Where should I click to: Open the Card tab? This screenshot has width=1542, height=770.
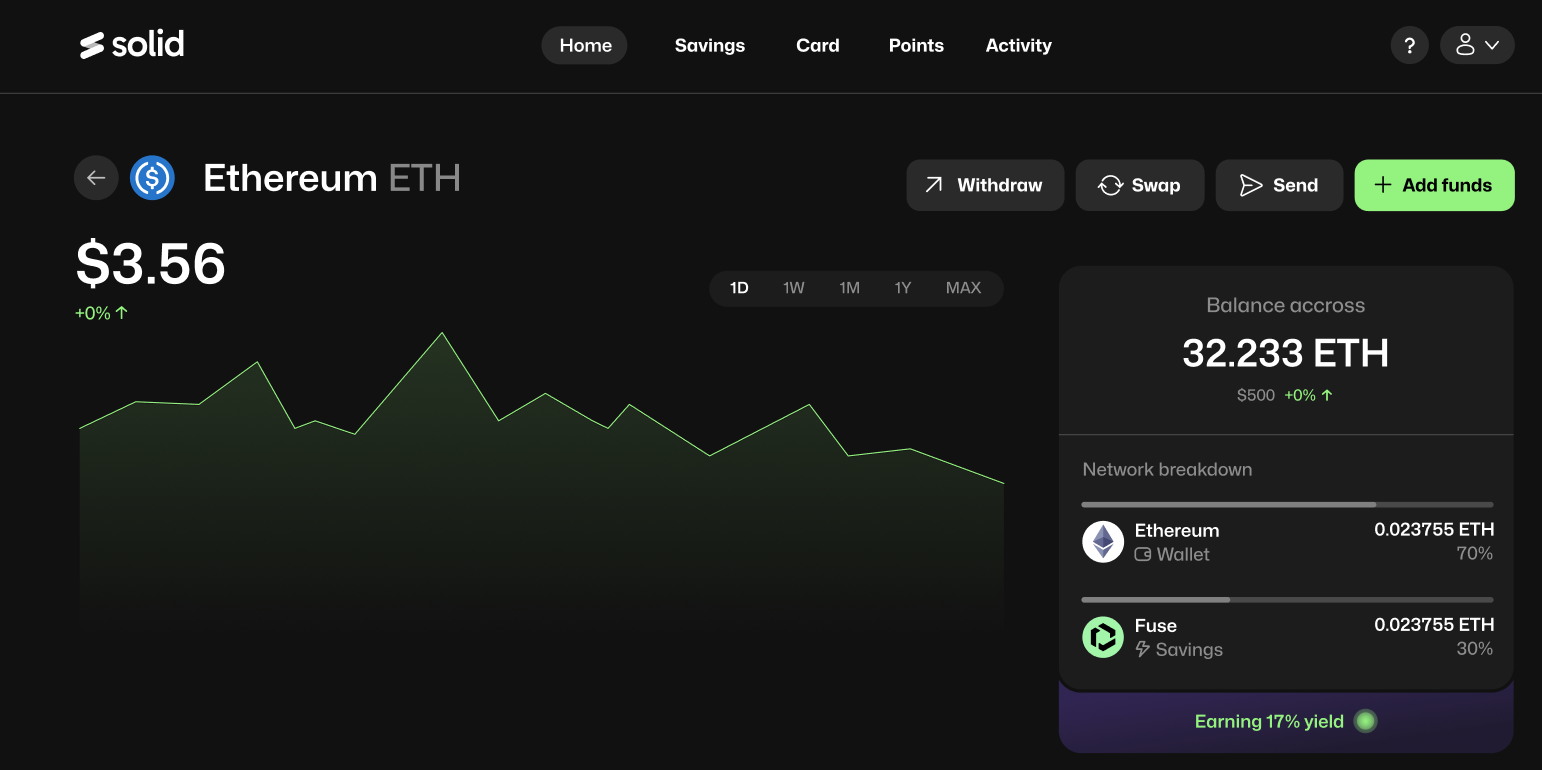818,45
